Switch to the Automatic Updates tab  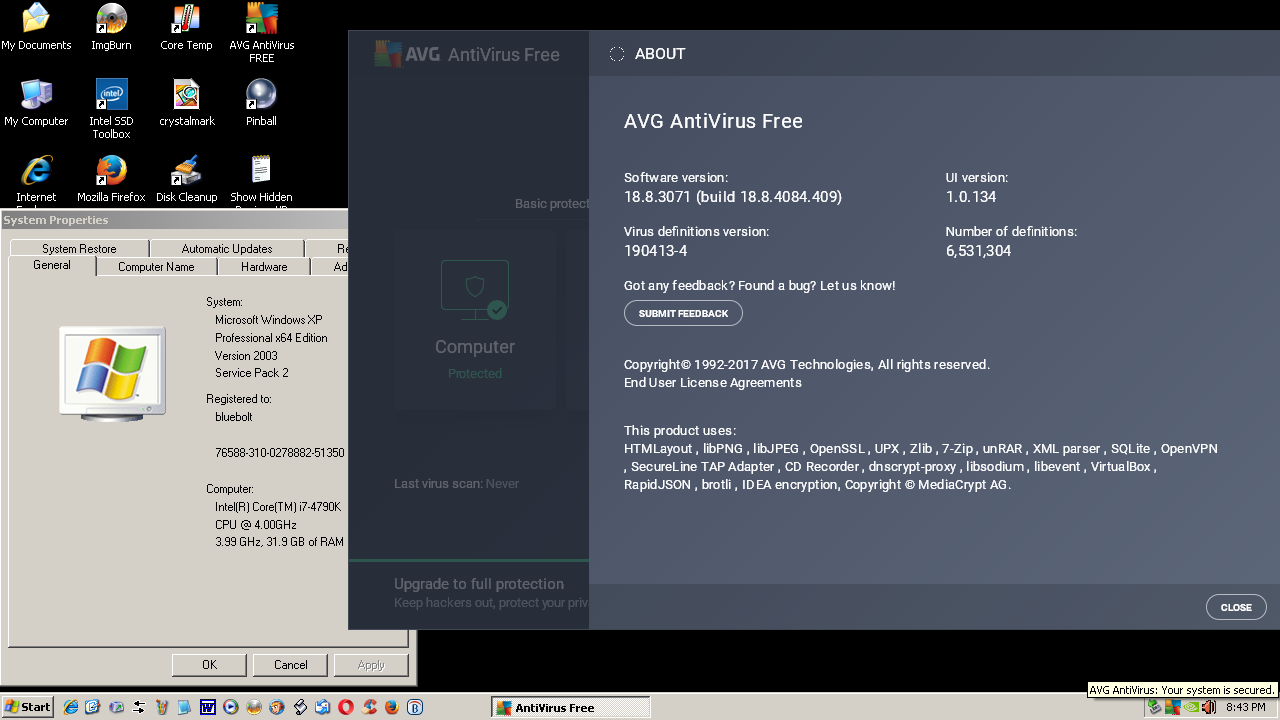coord(227,249)
